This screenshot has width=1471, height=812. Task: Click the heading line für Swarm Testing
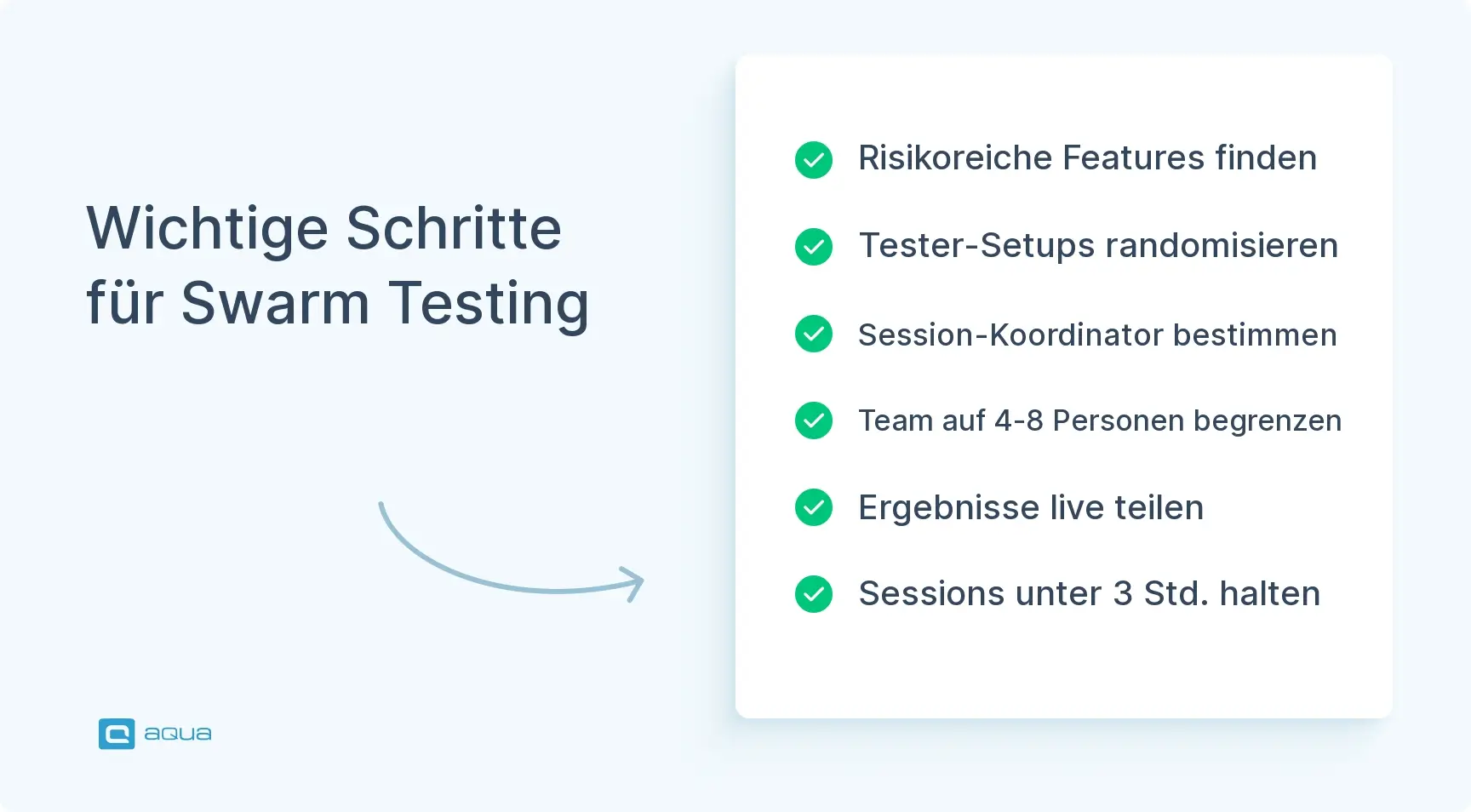click(x=338, y=303)
